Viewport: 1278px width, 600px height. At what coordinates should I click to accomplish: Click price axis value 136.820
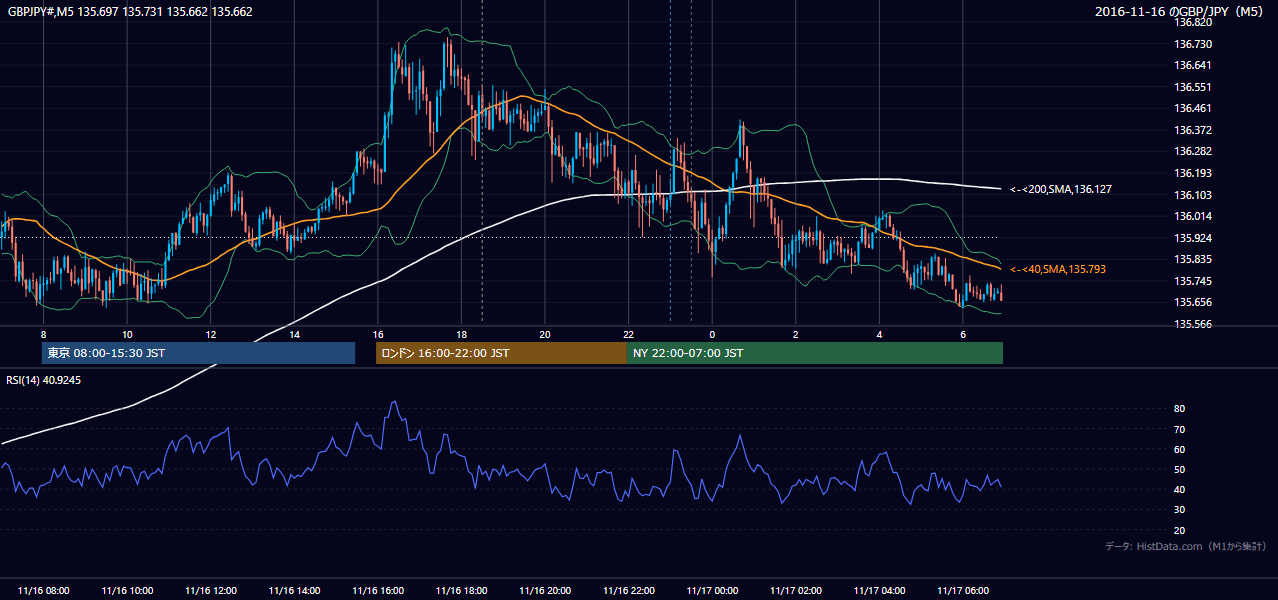pyautogui.click(x=1194, y=22)
